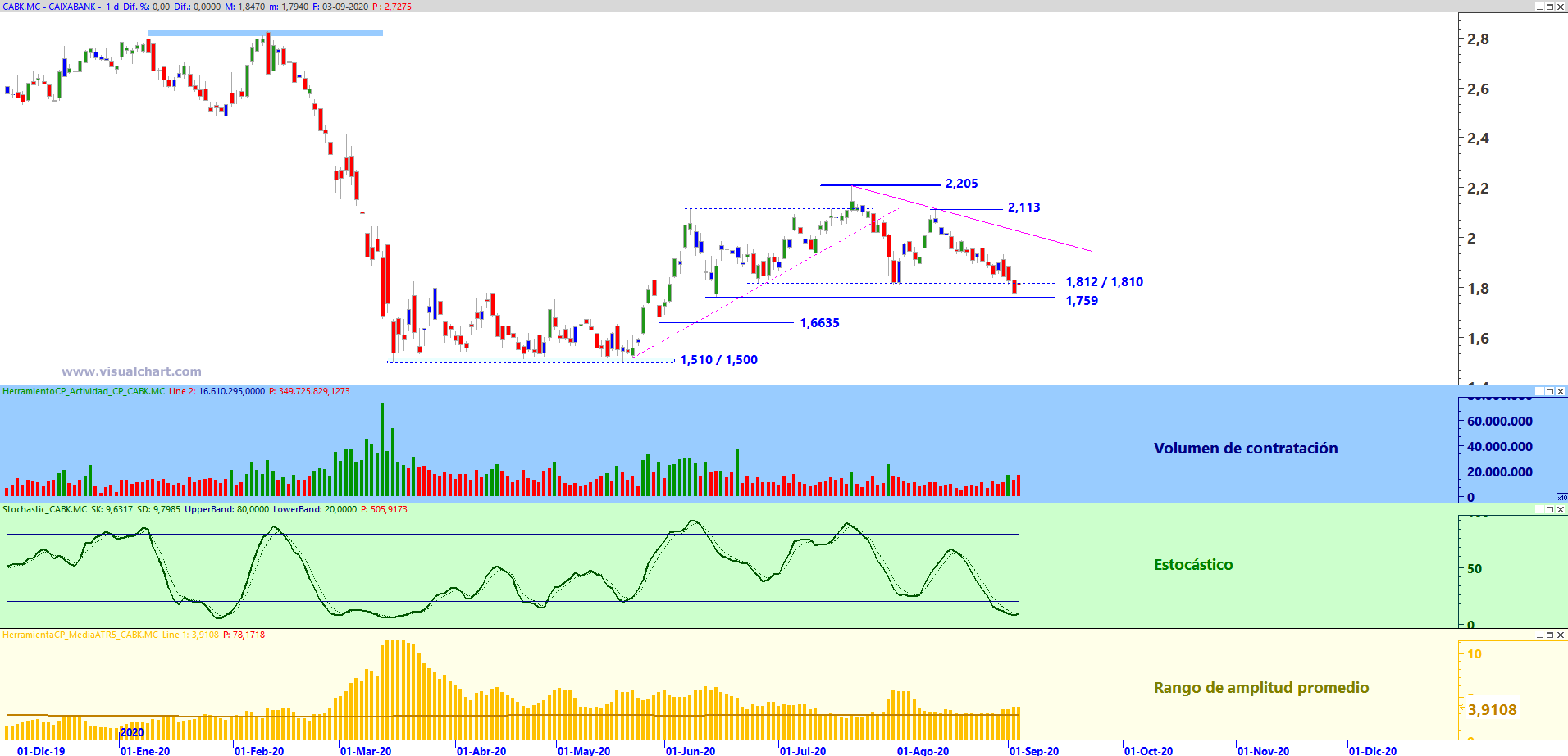
Task: Open the www.visualchart.com watermark link
Action: coord(131,371)
